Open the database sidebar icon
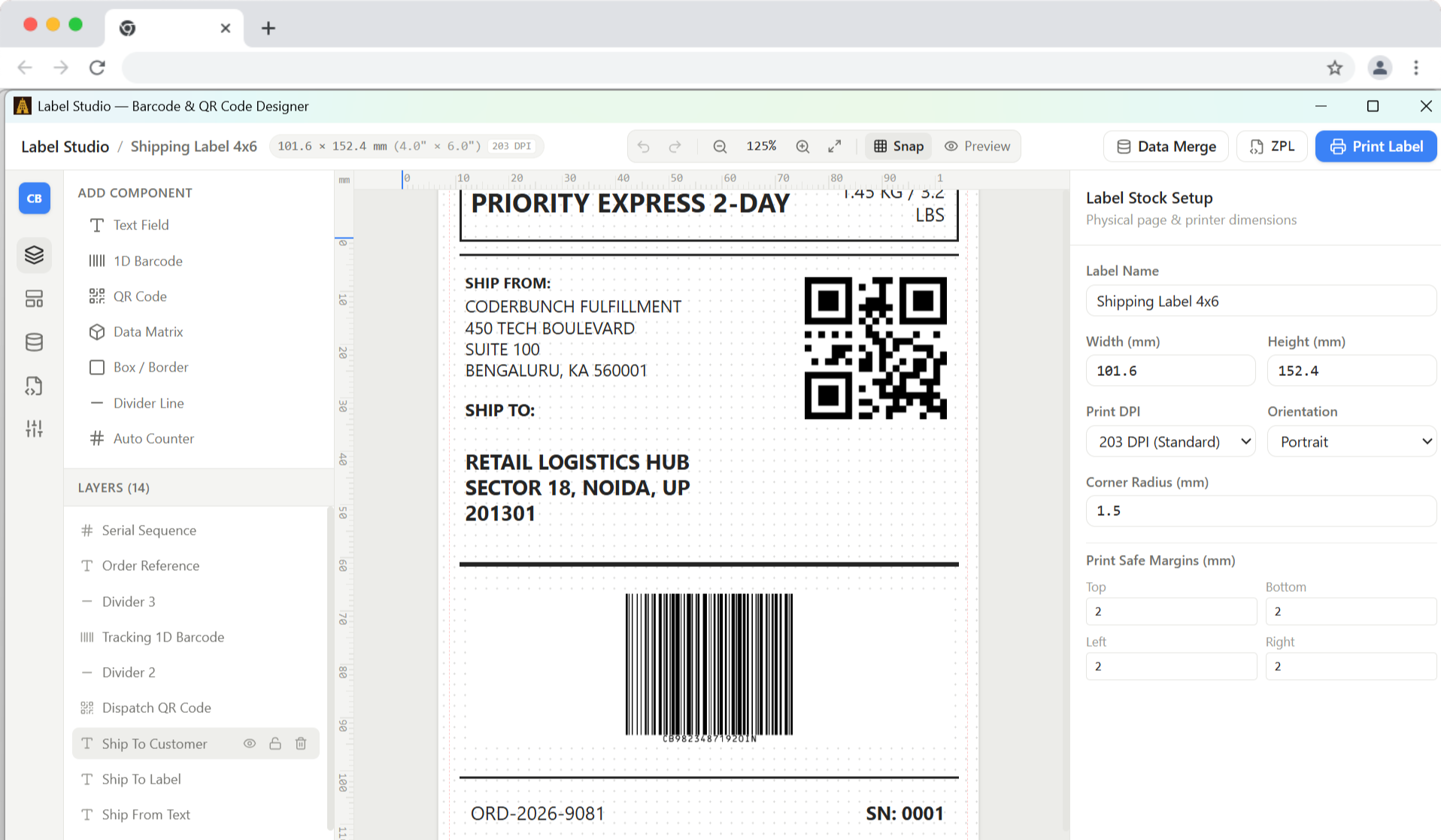Viewport: 1441px width, 840px height. tap(34, 342)
